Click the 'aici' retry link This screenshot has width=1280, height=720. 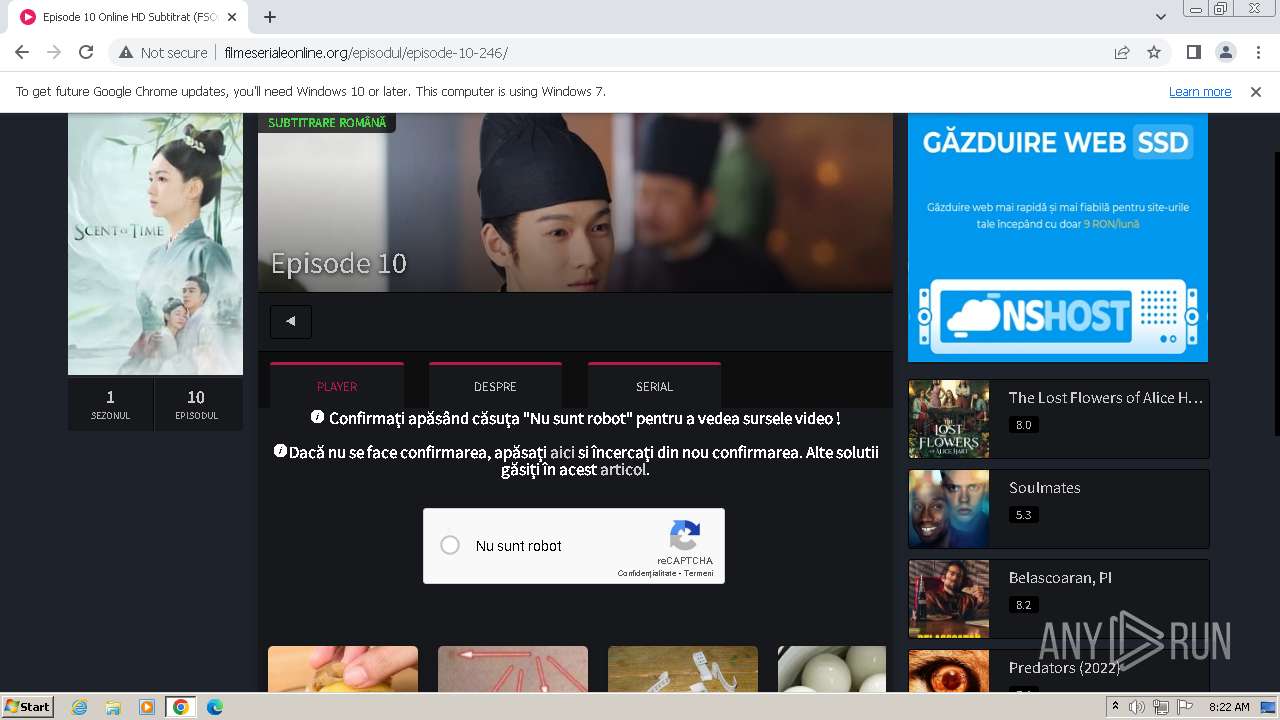562,452
